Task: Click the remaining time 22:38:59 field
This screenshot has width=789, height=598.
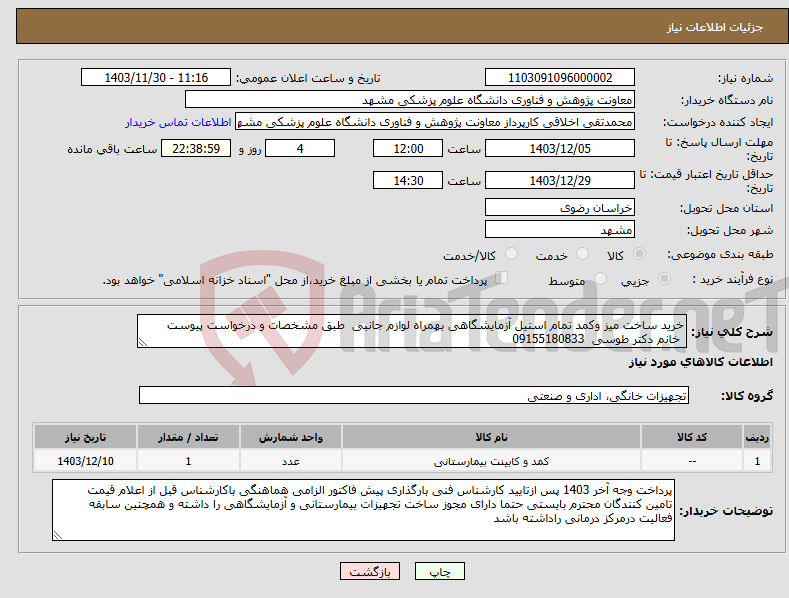Action: click(x=196, y=148)
